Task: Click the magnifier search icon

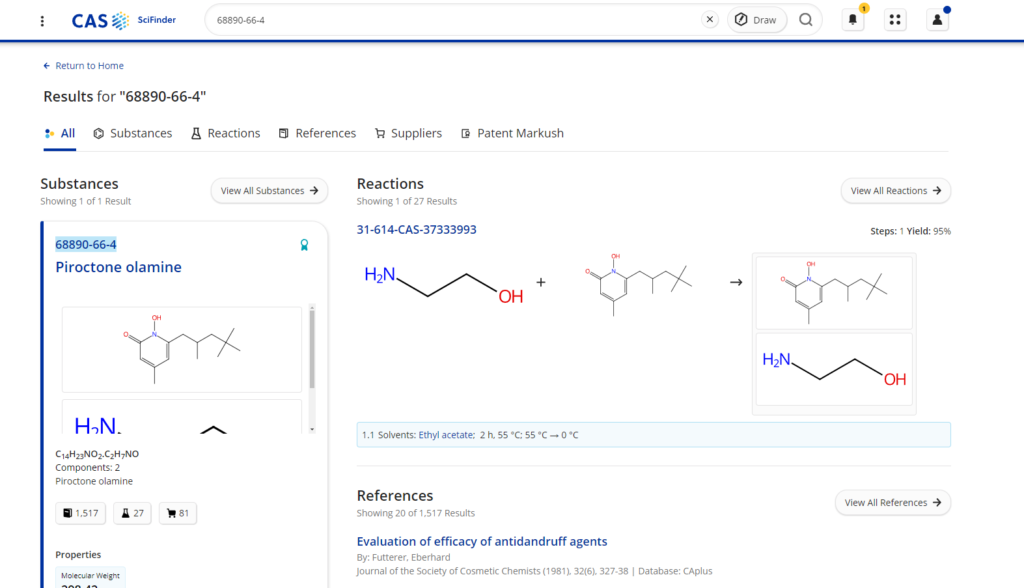Action: click(x=806, y=20)
